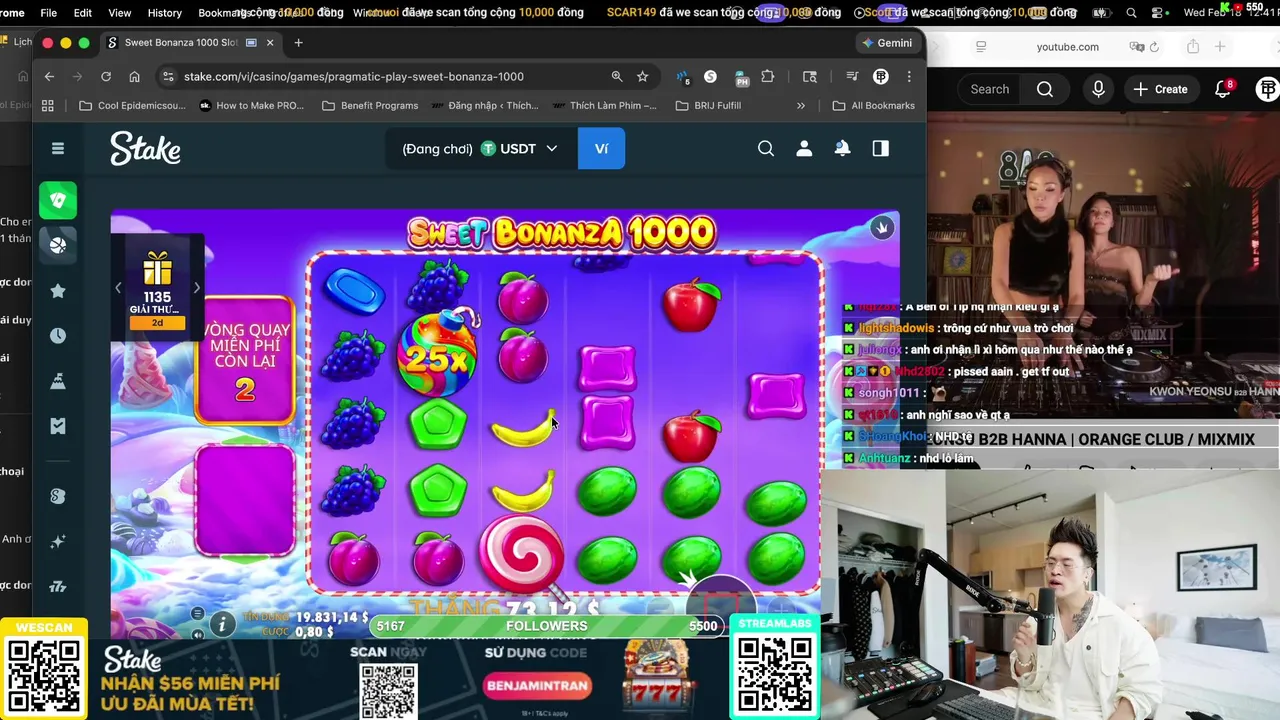Image resolution: width=1280 pixels, height=720 pixels.
Task: Open the History menu
Action: [x=164, y=13]
